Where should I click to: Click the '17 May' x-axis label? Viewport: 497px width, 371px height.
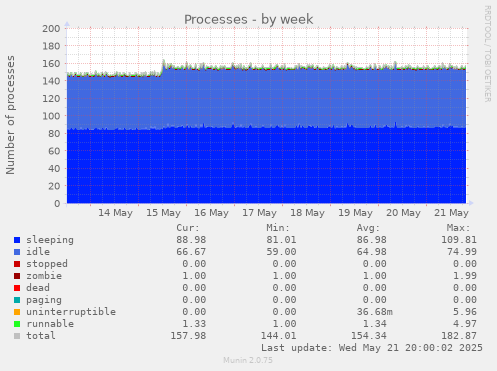point(259,213)
